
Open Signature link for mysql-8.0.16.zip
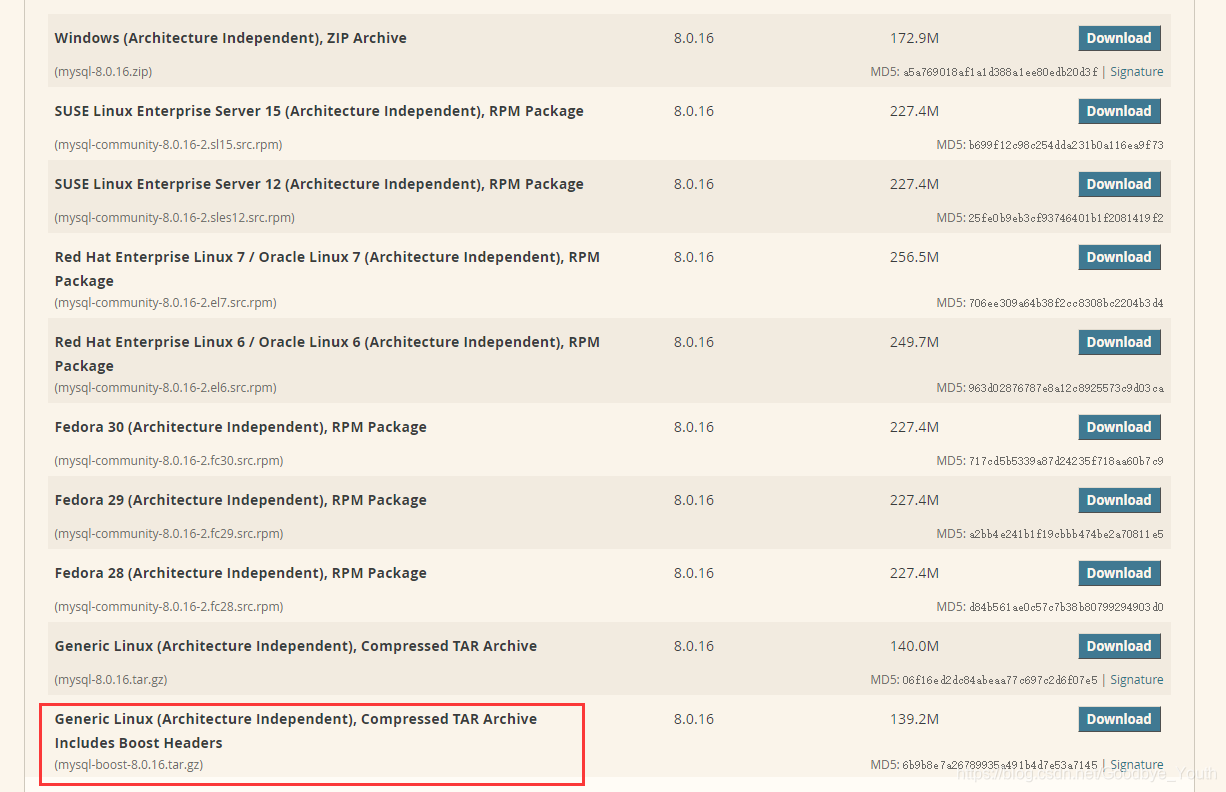[1137, 72]
